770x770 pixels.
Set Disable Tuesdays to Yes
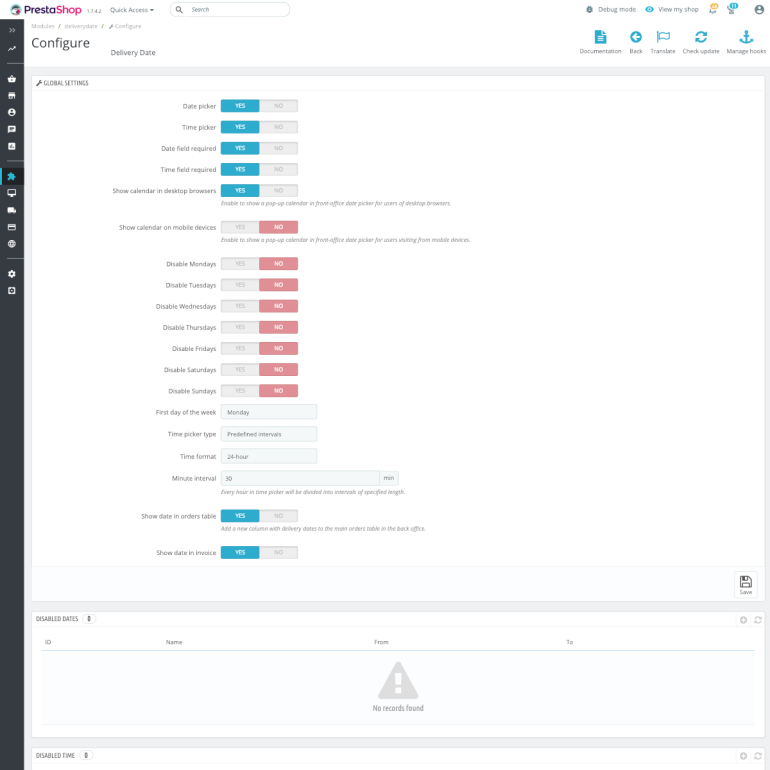[x=240, y=285]
